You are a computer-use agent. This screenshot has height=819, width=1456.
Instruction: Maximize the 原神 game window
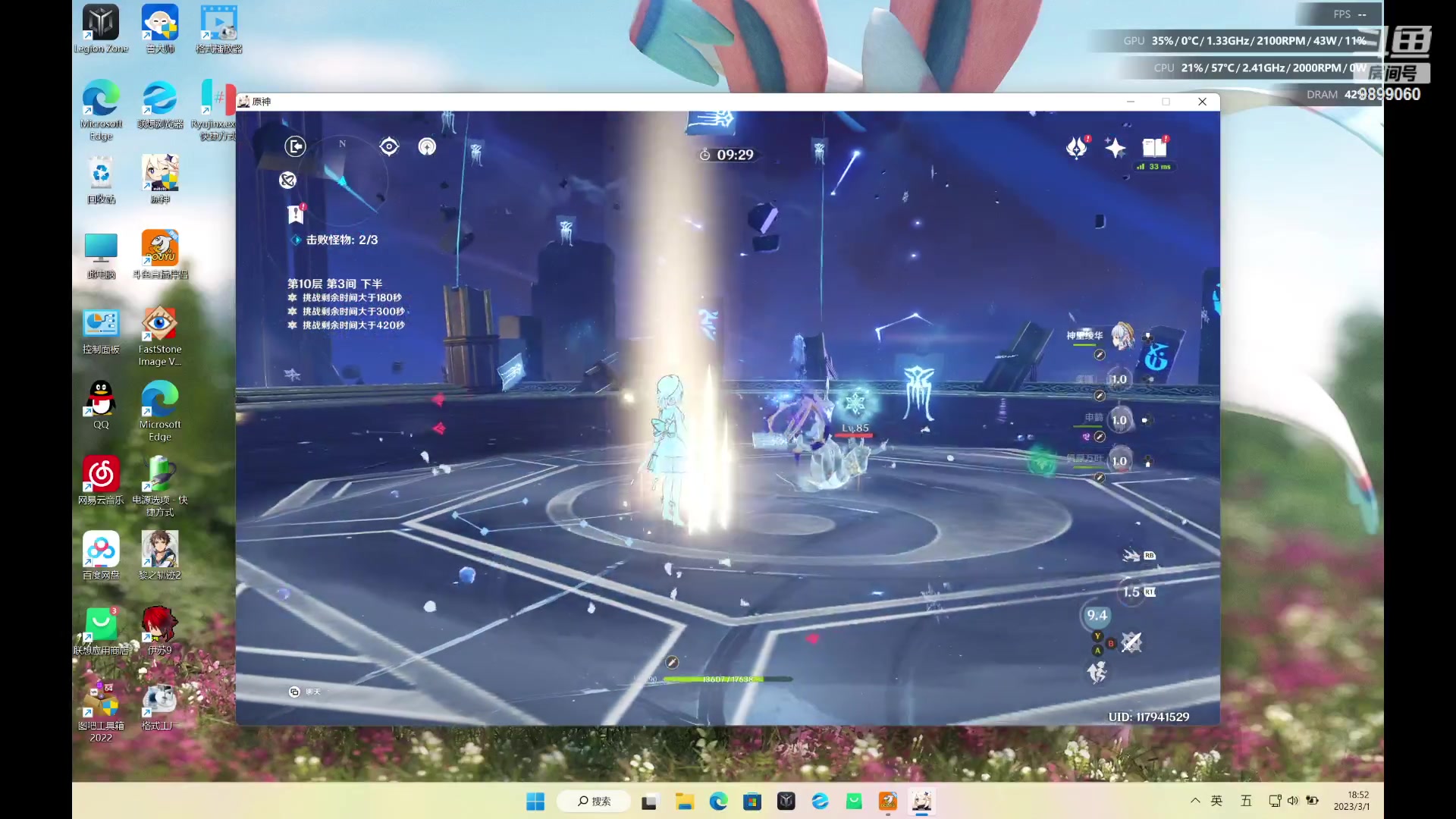pyautogui.click(x=1166, y=102)
